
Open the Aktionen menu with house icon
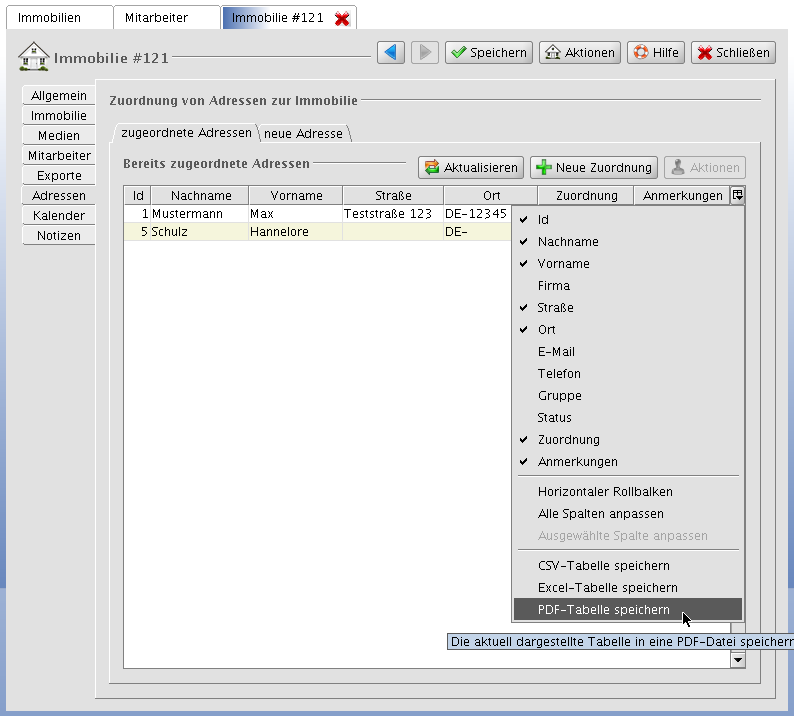pos(580,52)
